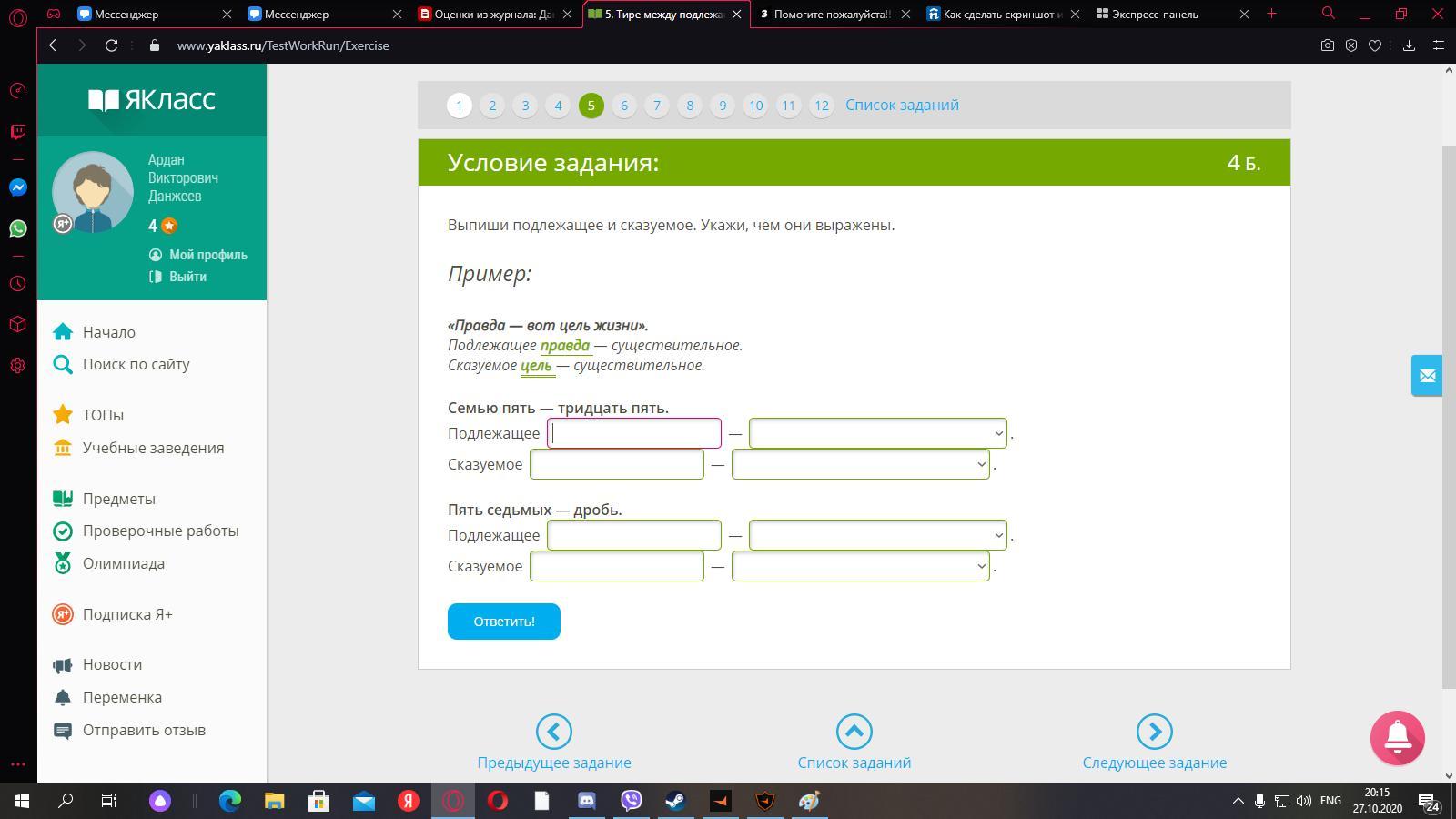
Task: Expand type dropdown for first Подлежащее
Action: click(x=878, y=433)
